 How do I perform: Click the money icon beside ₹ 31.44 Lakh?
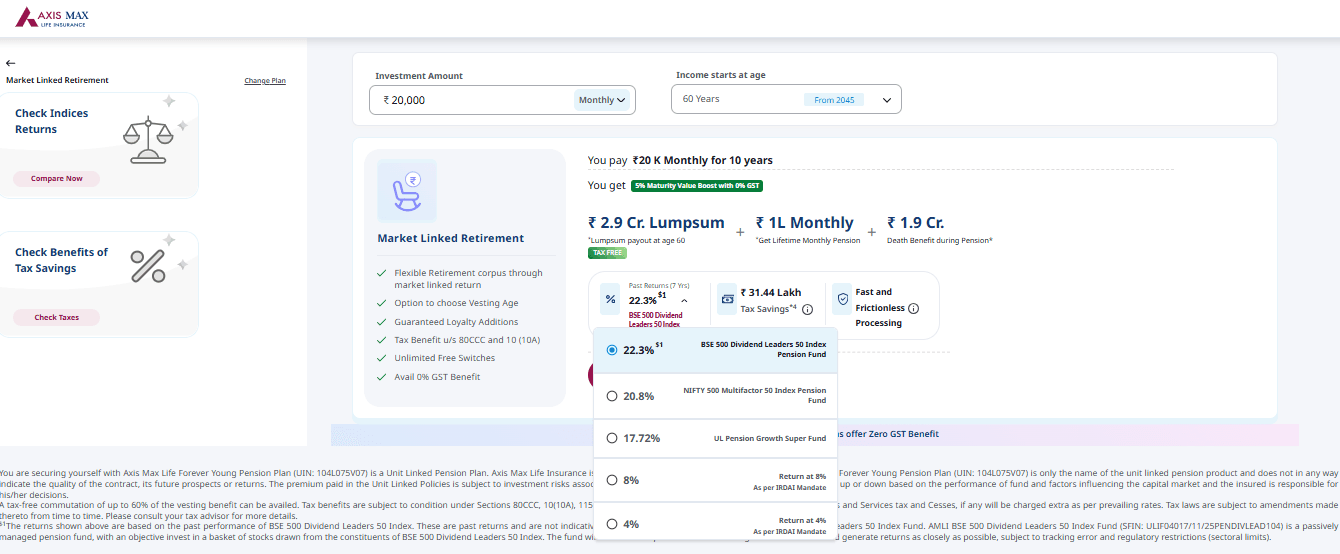[x=728, y=298]
